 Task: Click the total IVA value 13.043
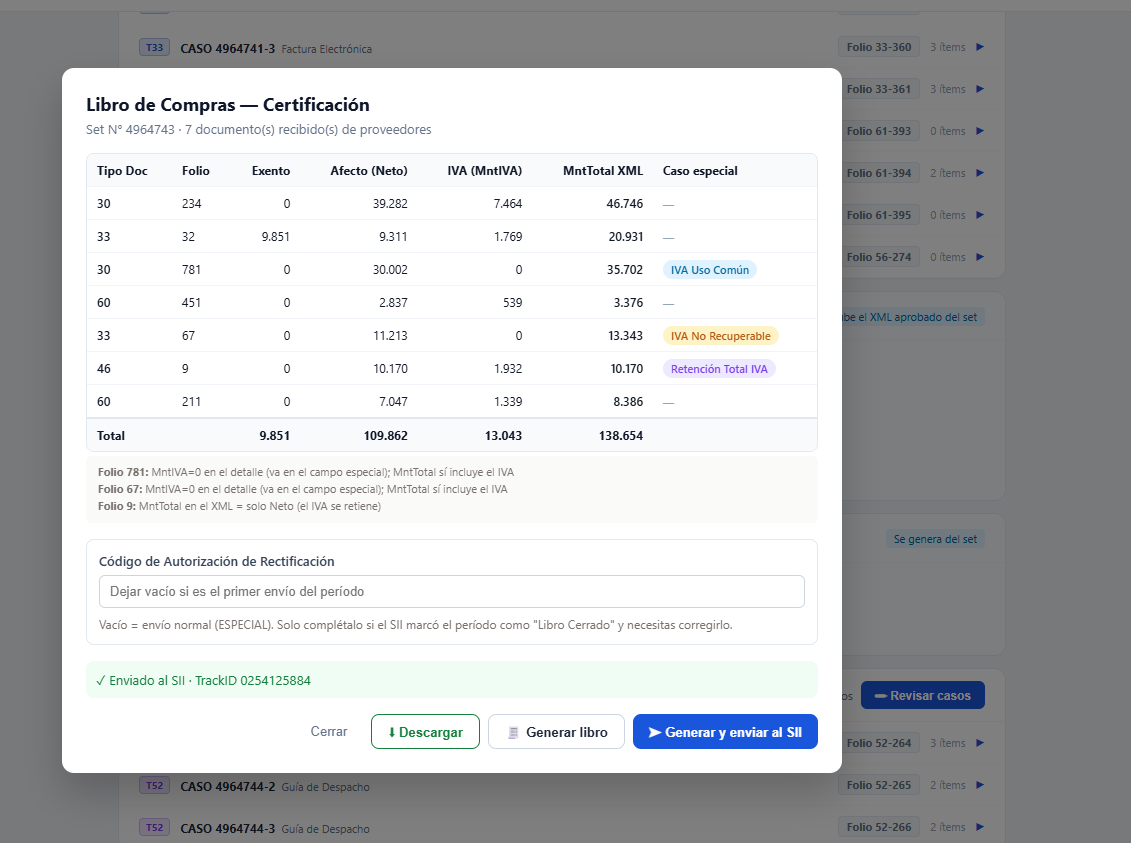pyautogui.click(x=503, y=436)
